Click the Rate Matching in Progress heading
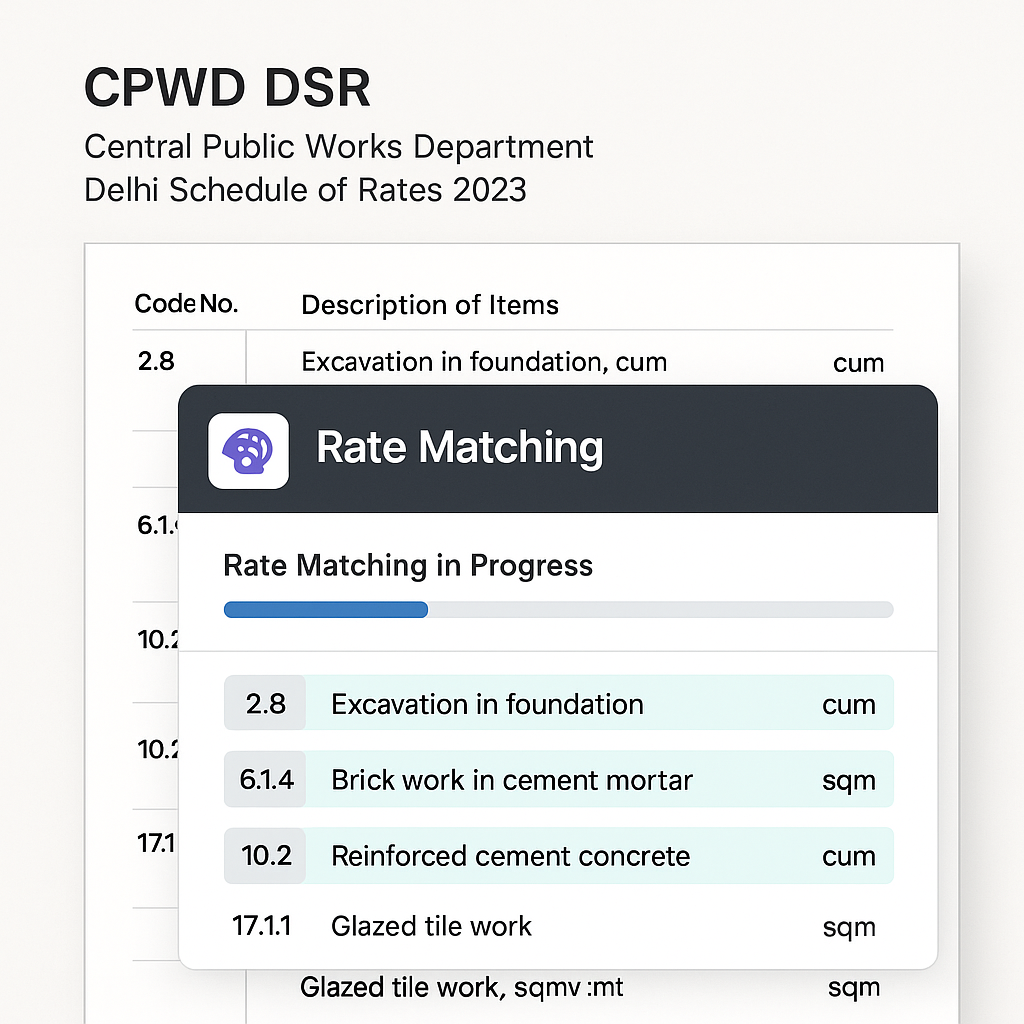 [408, 566]
